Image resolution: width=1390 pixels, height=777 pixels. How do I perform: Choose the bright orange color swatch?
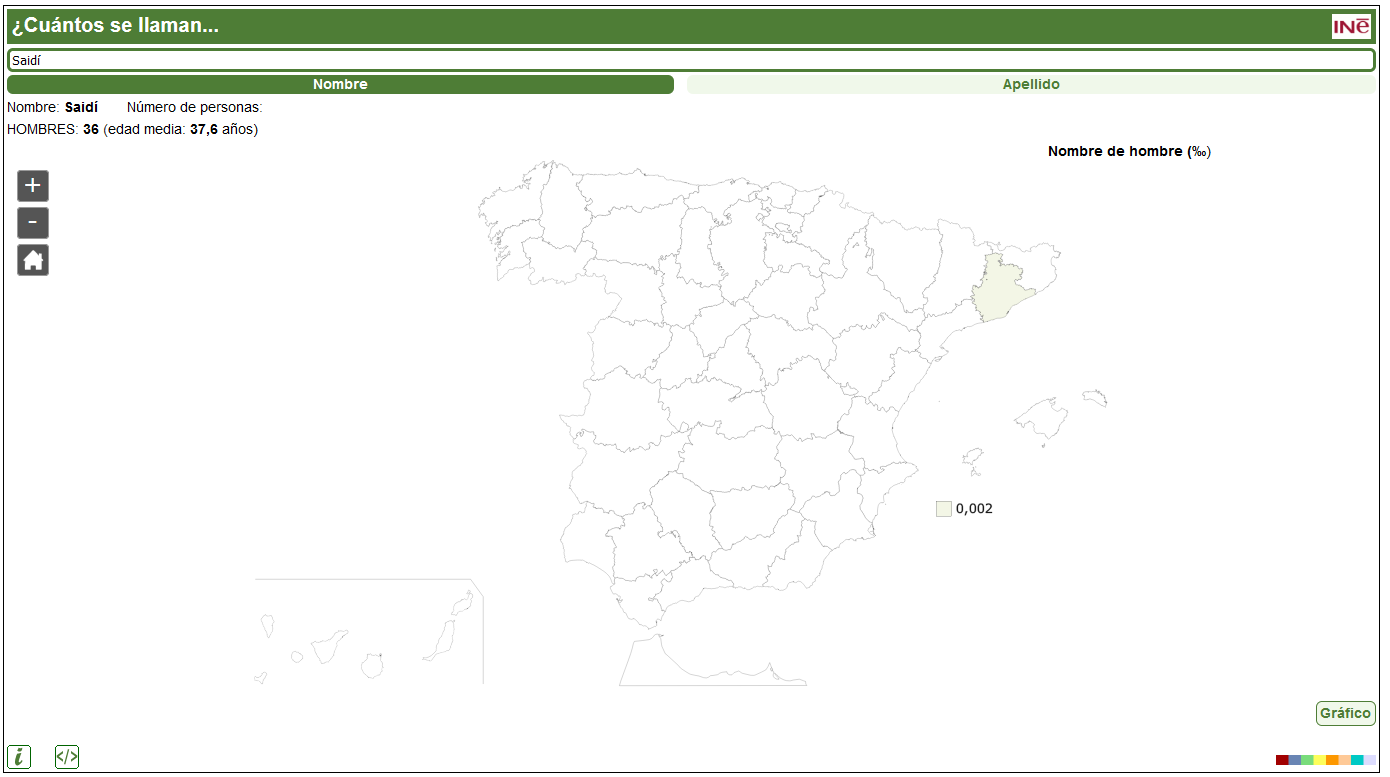click(1332, 760)
